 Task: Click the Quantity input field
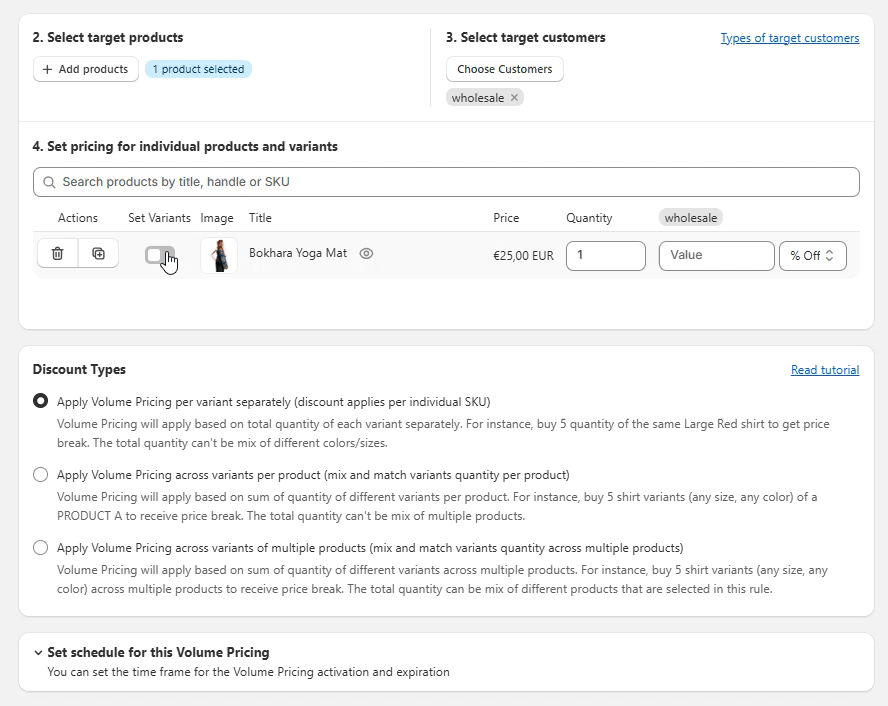click(x=605, y=256)
